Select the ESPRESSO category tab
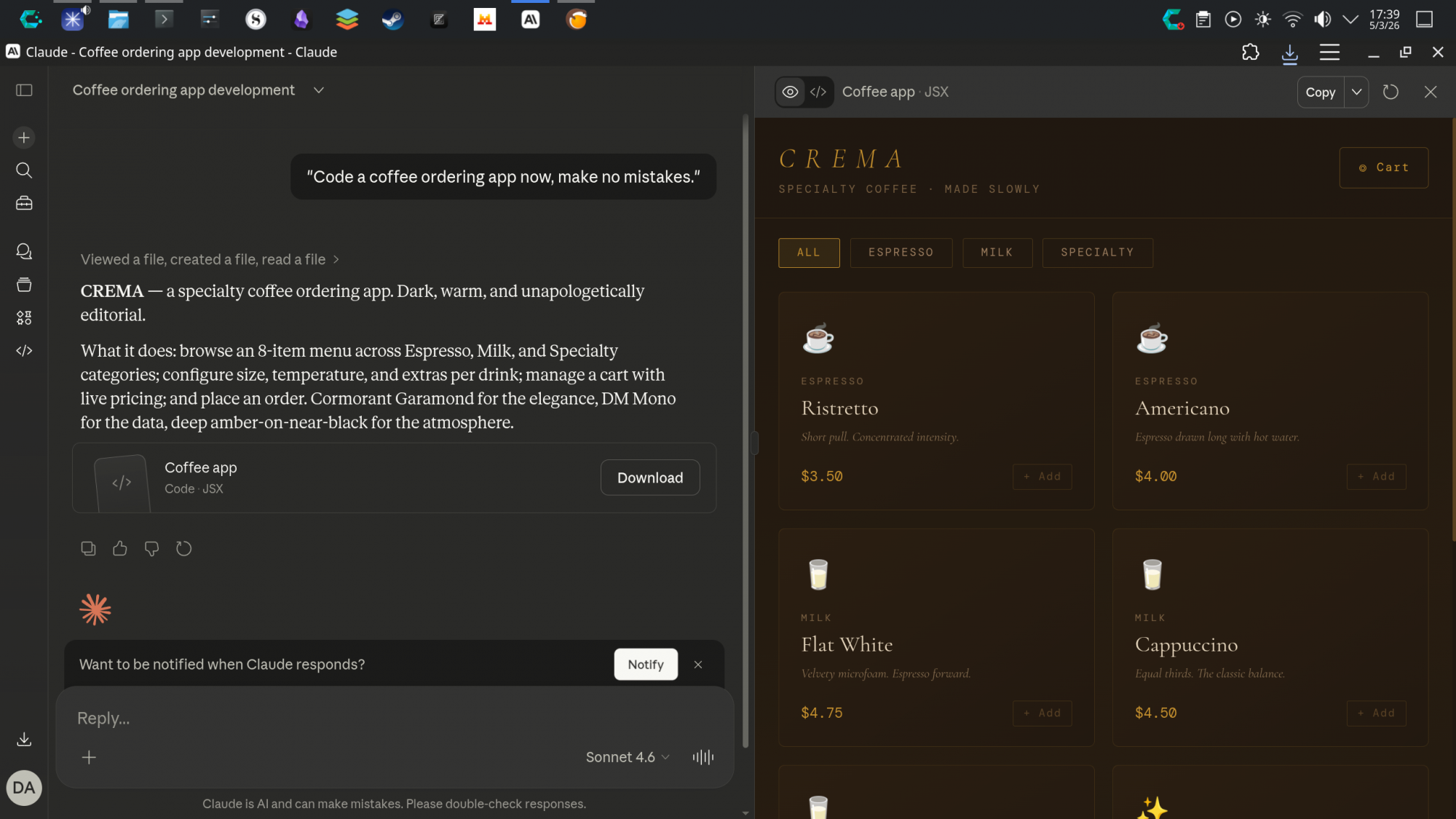Viewport: 1456px width, 819px height. (x=901, y=253)
